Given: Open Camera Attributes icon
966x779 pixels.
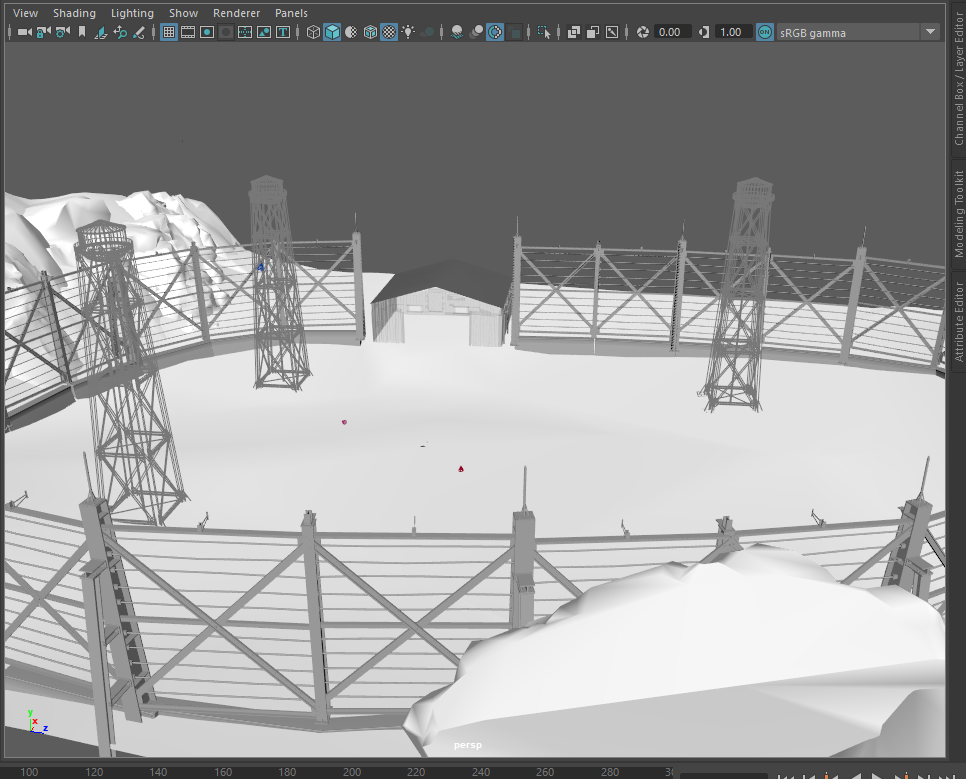Looking at the screenshot, I should [x=63, y=32].
